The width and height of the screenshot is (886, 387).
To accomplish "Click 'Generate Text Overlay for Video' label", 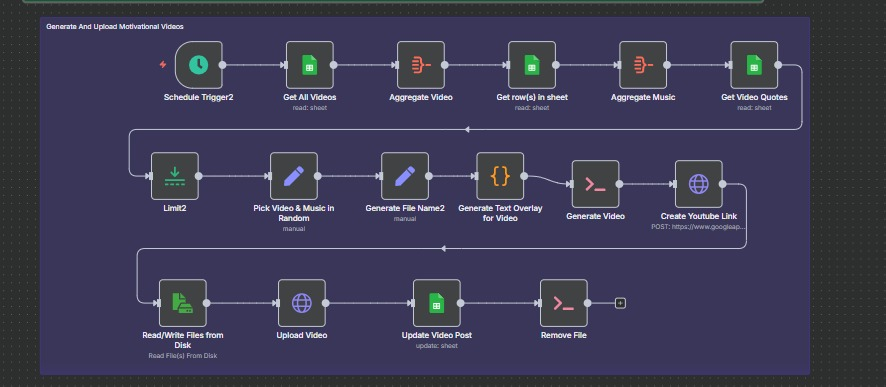I will (x=500, y=213).
